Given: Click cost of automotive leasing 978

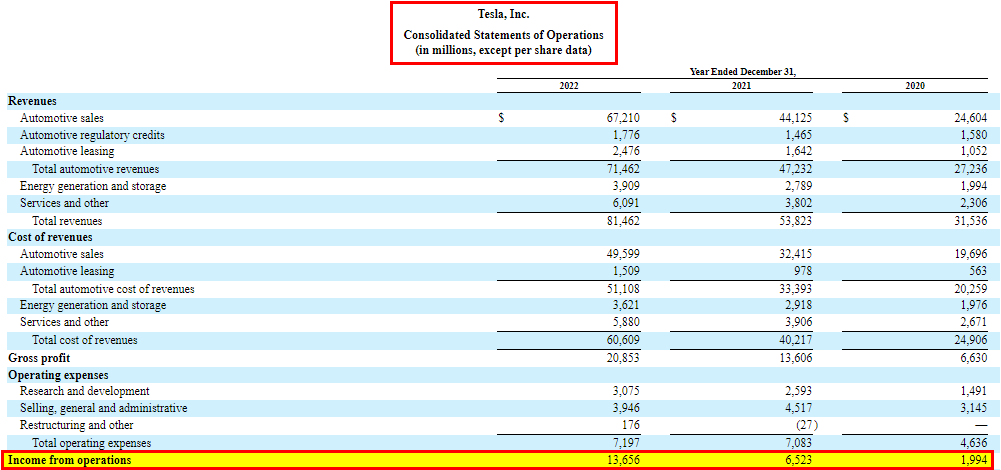Looking at the screenshot, I should click(803, 271).
